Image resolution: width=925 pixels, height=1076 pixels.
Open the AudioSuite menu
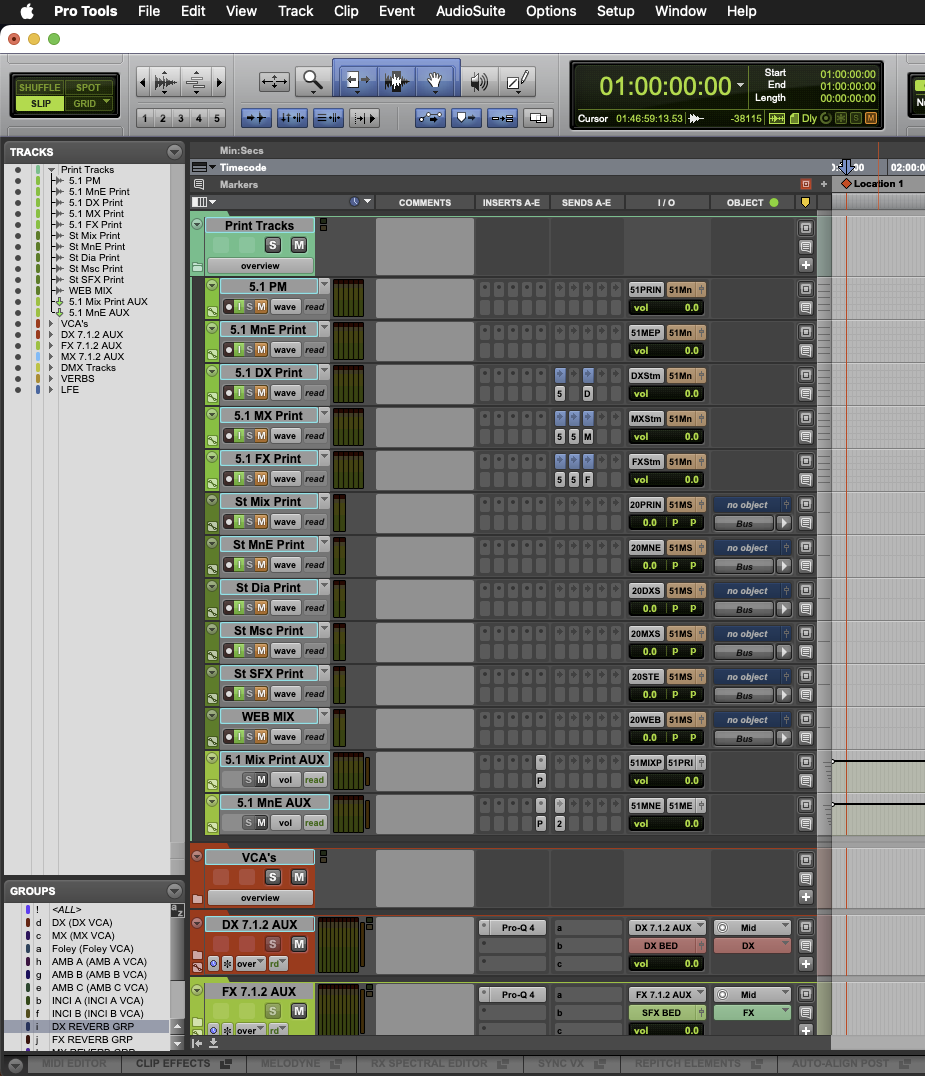[470, 11]
